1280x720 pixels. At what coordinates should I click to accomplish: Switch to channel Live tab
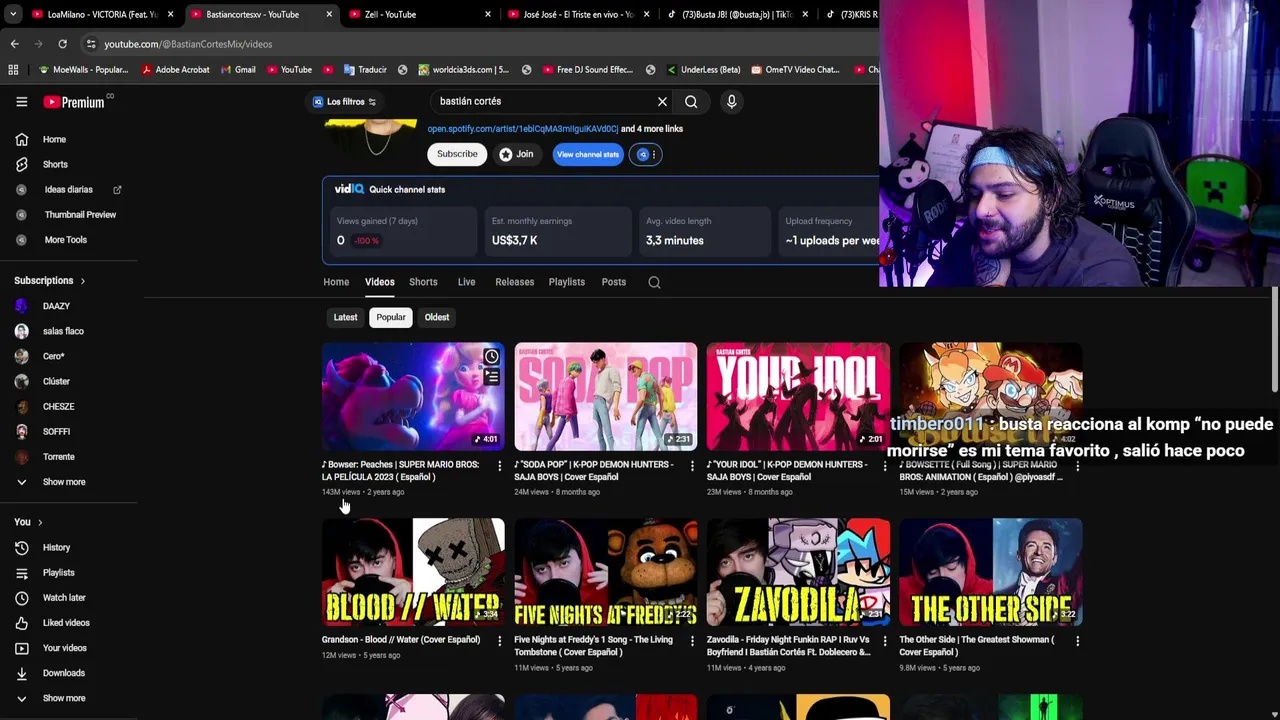(x=466, y=282)
